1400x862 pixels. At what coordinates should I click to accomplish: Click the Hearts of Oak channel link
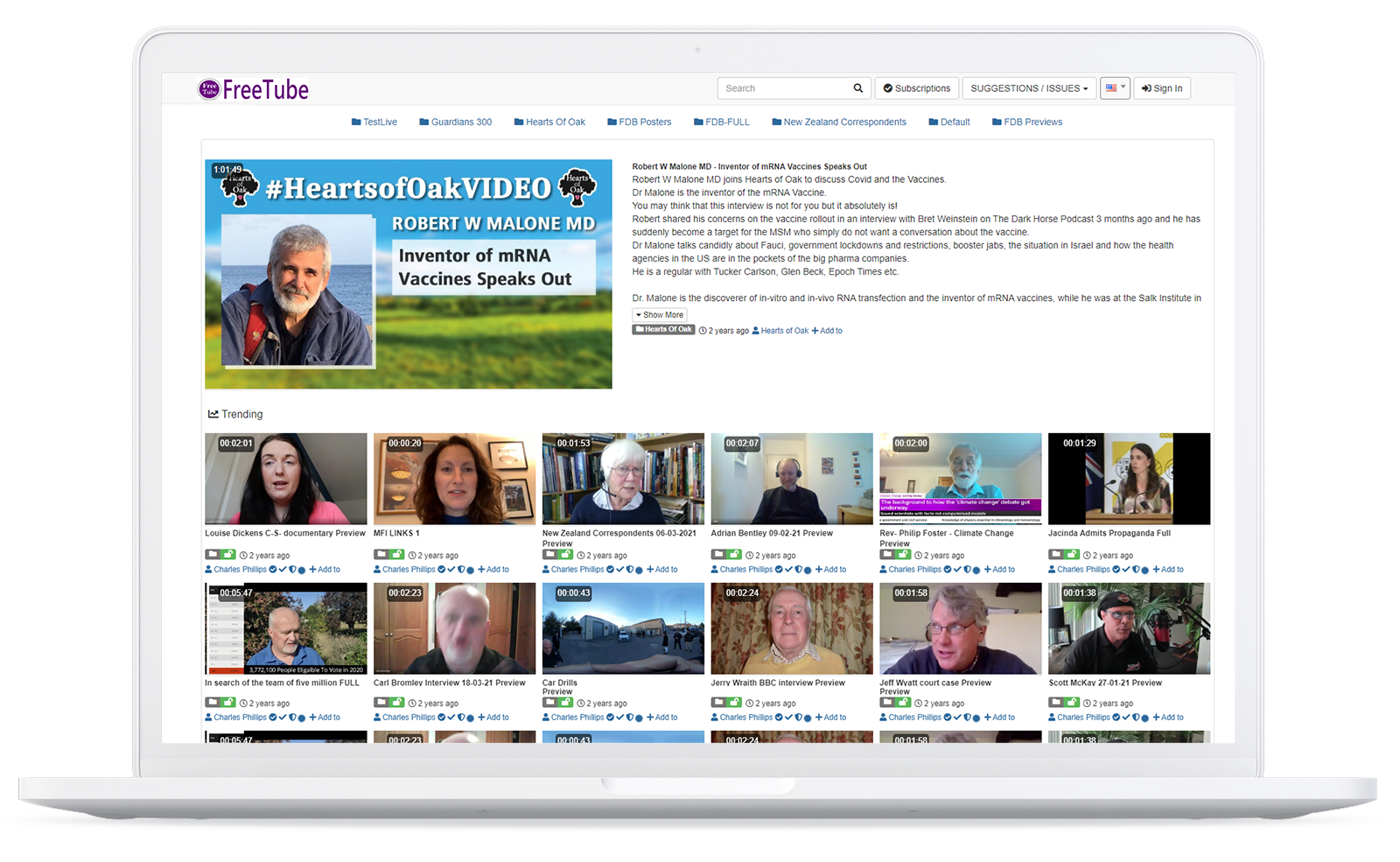[784, 331]
